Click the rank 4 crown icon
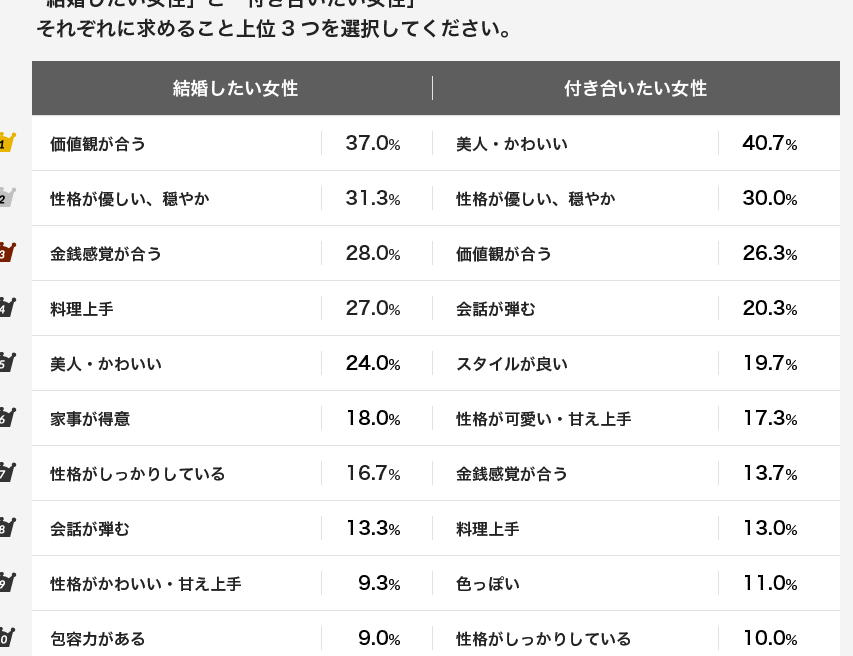This screenshot has height=656, width=853. pyautogui.click(x=6, y=308)
